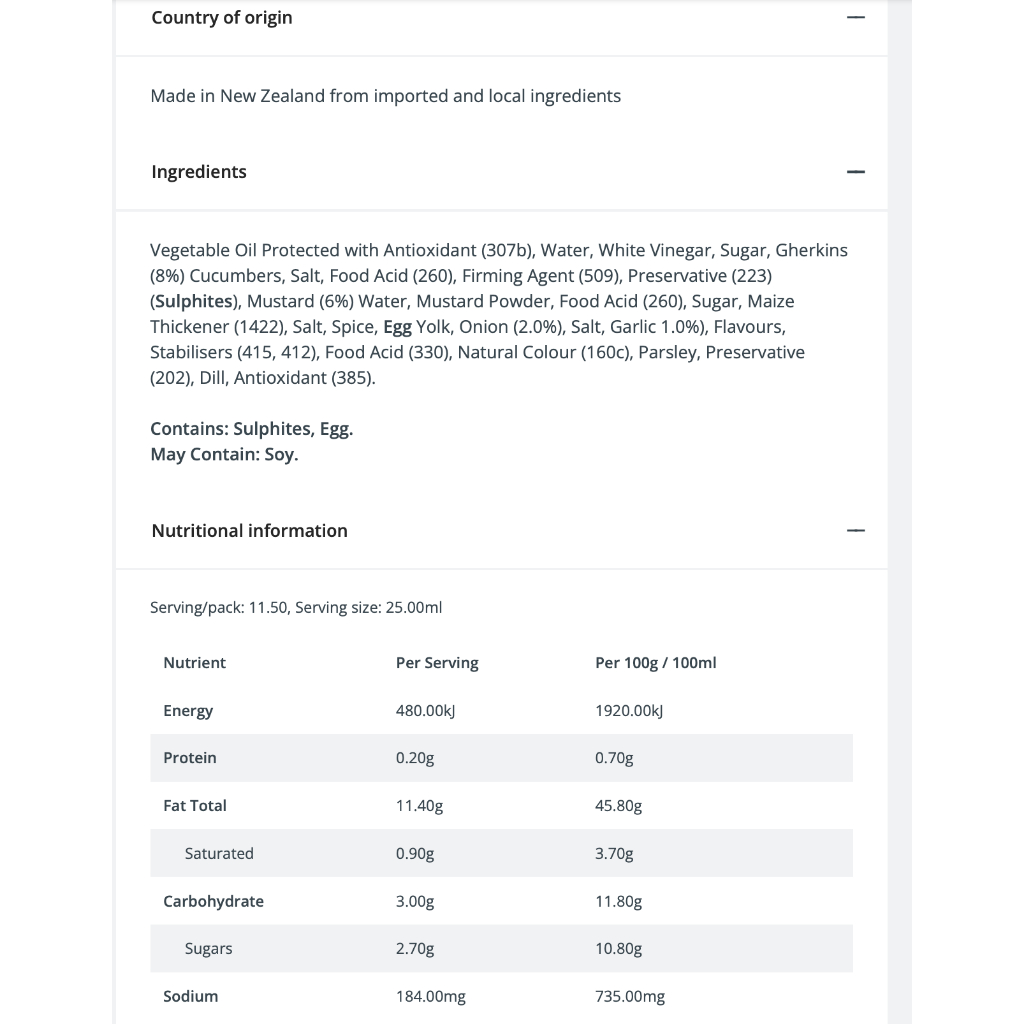Toggle the Ingredients section heading
The width and height of the screenshot is (1024, 1024).
[x=199, y=172]
